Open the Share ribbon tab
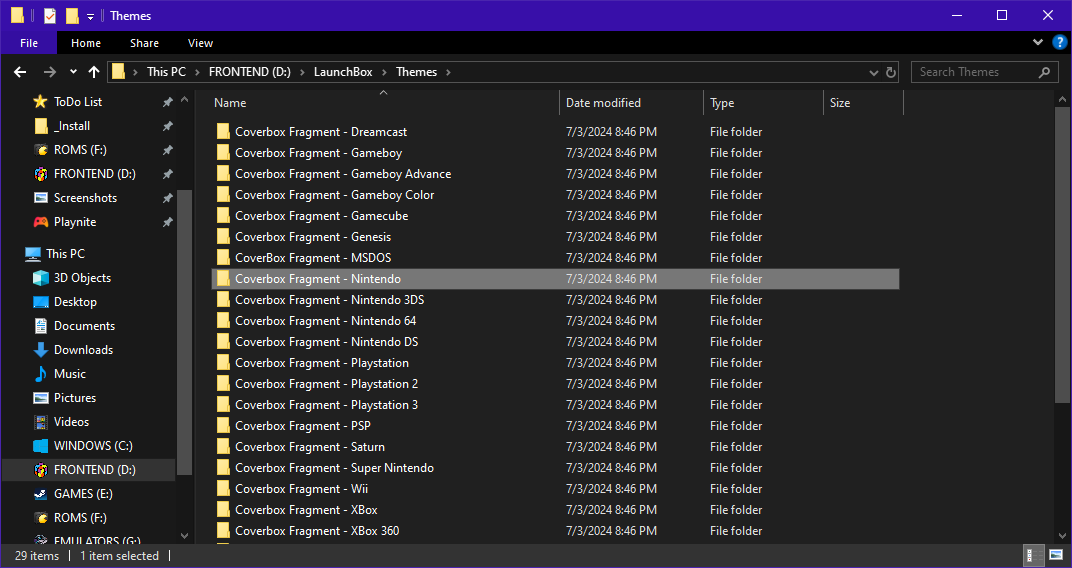Viewport: 1072px width, 568px height. coord(144,43)
